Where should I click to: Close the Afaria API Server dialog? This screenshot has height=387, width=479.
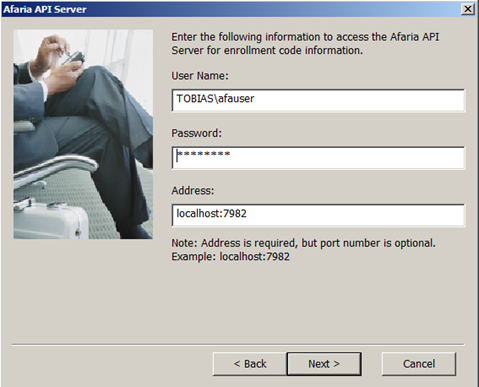coord(468,9)
